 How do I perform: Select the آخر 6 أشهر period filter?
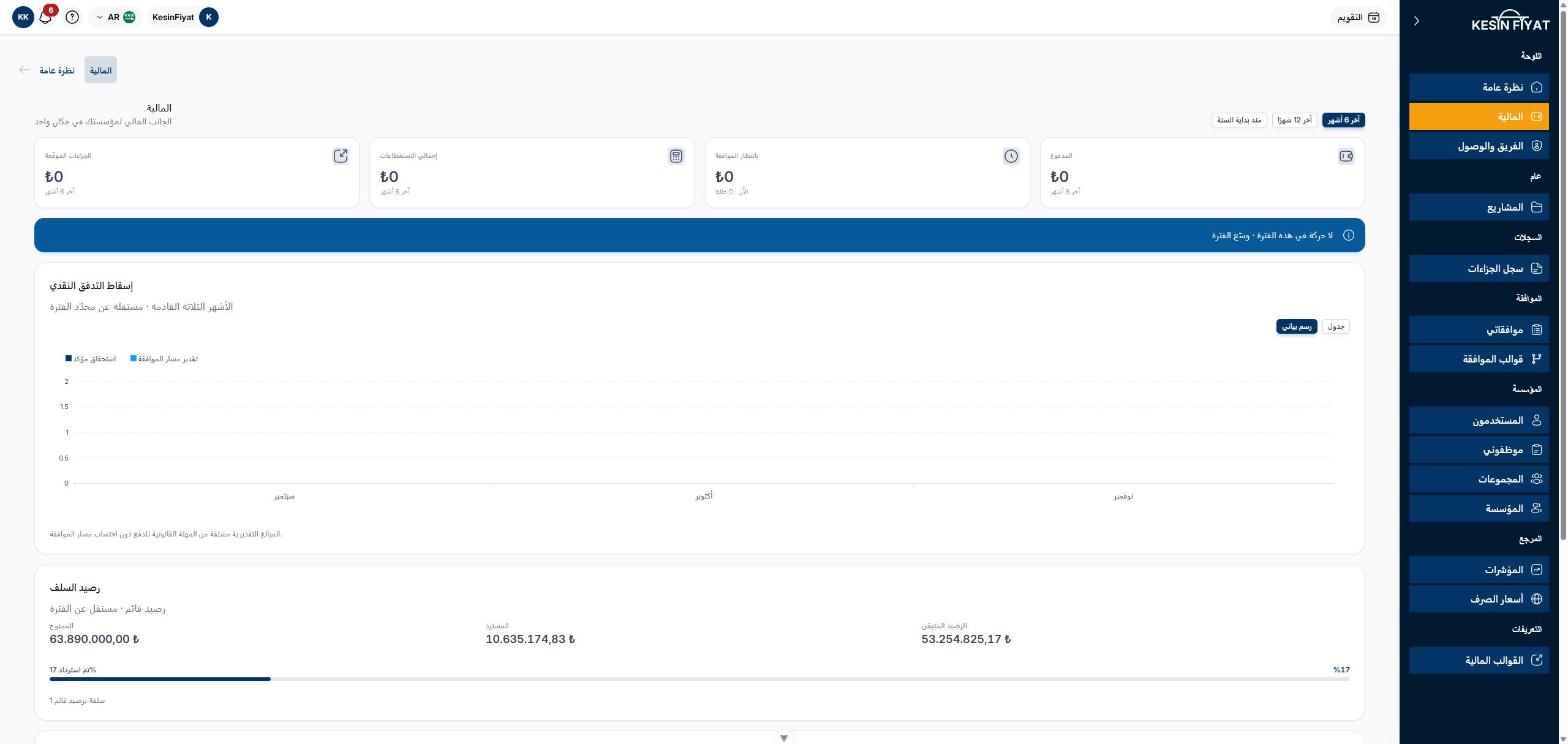1343,120
